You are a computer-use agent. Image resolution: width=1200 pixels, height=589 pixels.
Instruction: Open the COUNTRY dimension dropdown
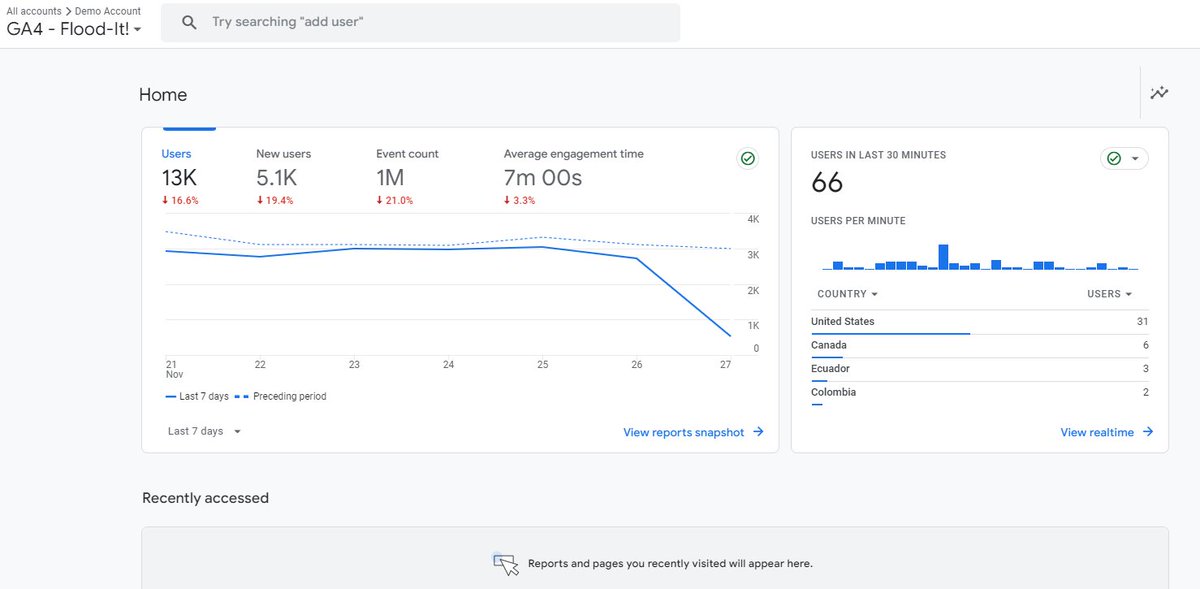point(847,293)
